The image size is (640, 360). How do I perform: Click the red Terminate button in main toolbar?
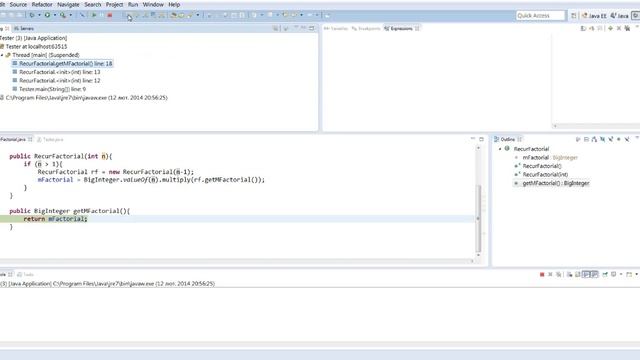click(109, 15)
